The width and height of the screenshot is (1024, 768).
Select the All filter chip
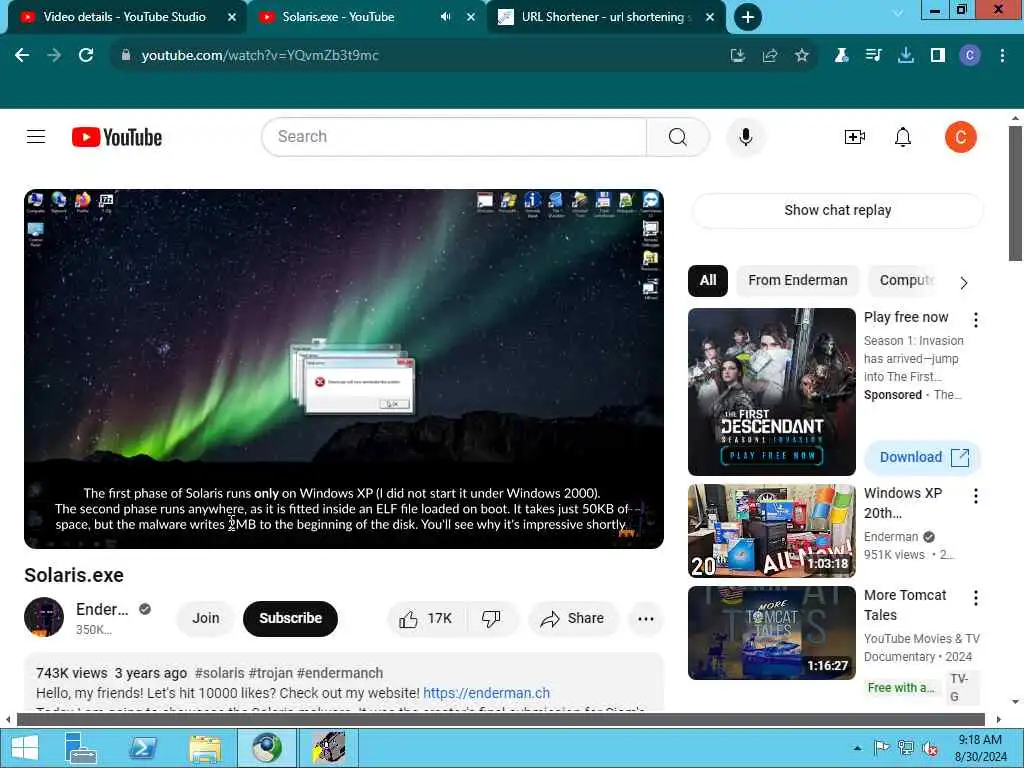click(x=708, y=280)
